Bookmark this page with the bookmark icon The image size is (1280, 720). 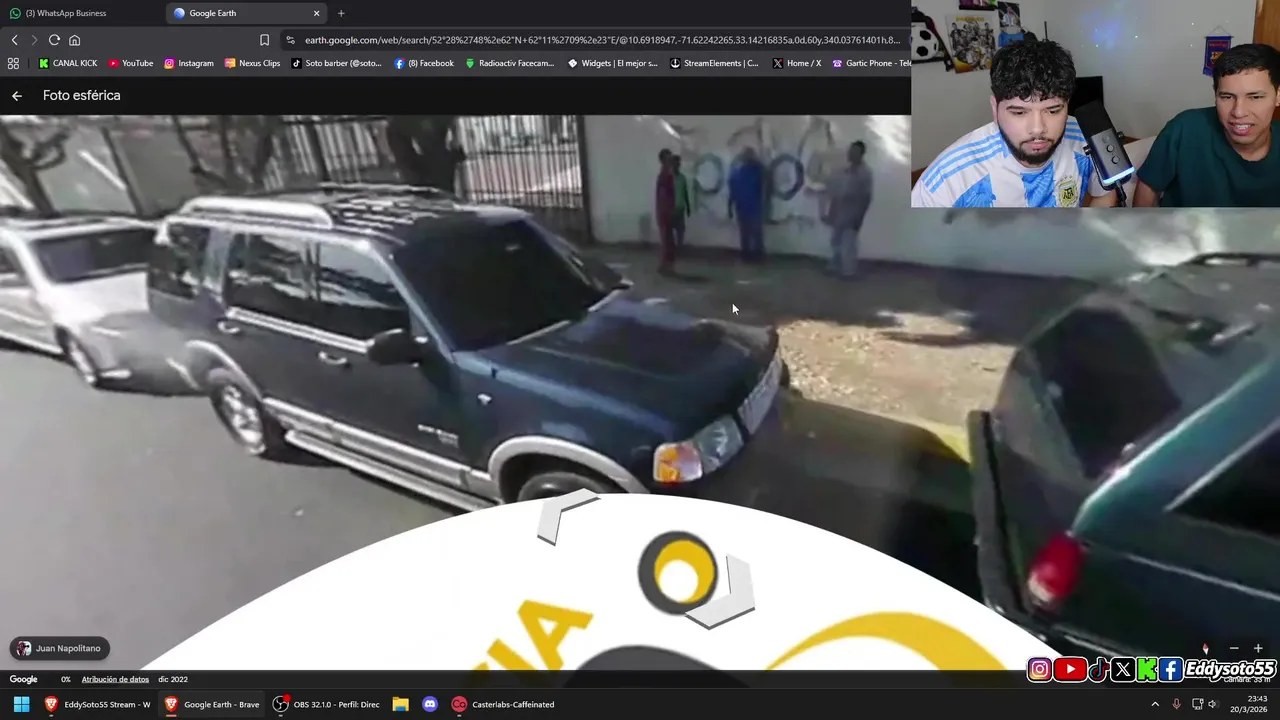[x=264, y=40]
